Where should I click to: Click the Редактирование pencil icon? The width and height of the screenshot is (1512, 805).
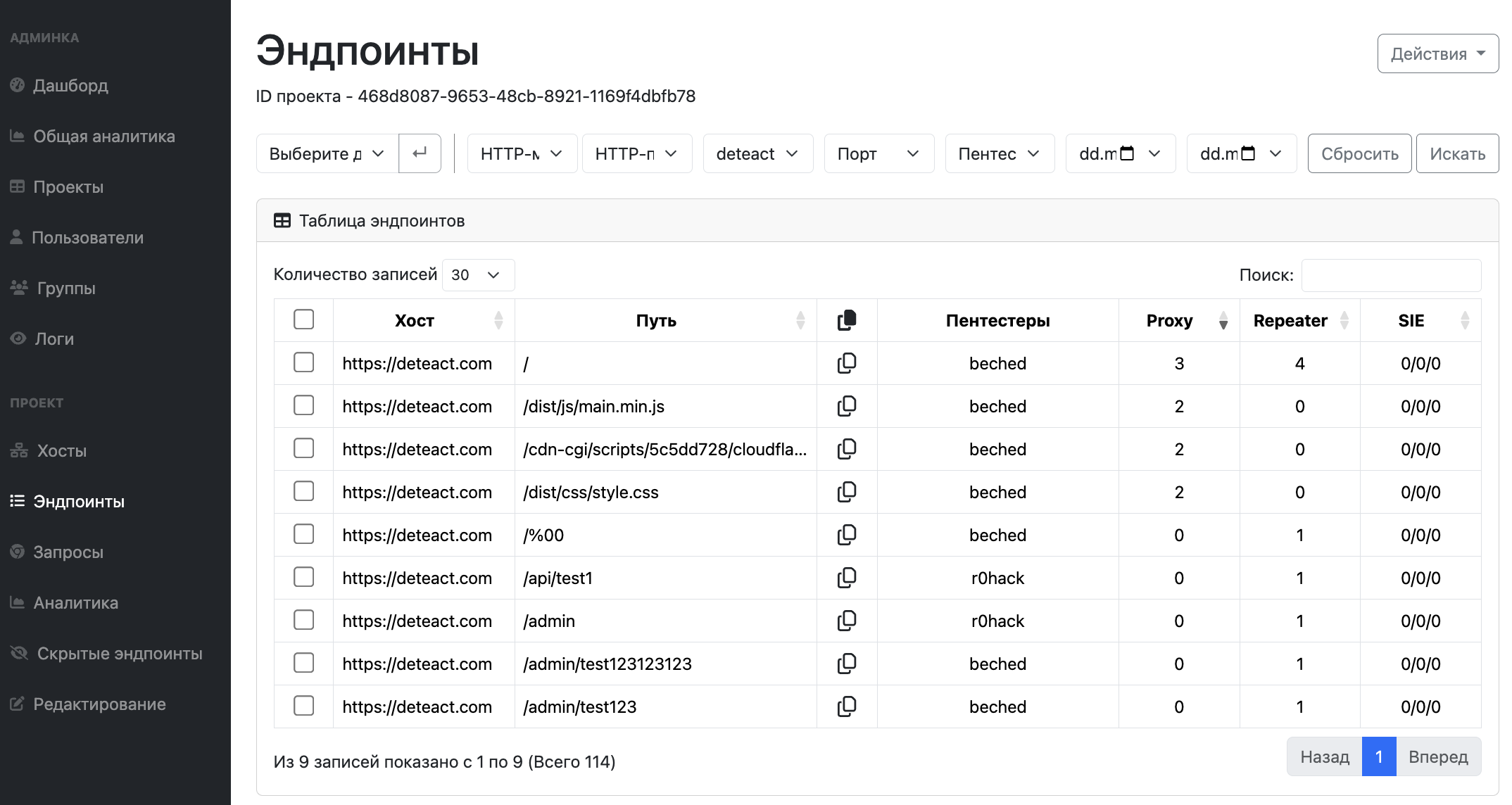point(18,704)
